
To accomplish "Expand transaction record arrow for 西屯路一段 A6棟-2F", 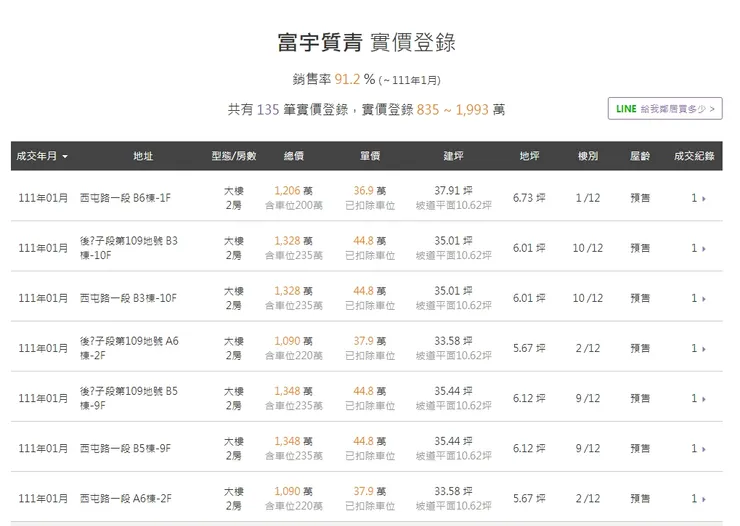I will point(704,499).
